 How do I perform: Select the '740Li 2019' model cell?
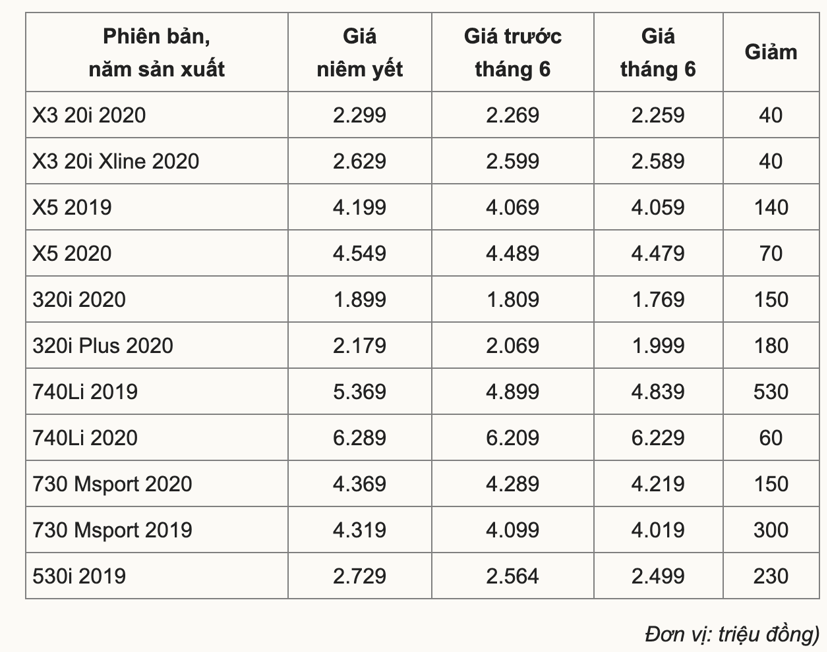(85, 391)
